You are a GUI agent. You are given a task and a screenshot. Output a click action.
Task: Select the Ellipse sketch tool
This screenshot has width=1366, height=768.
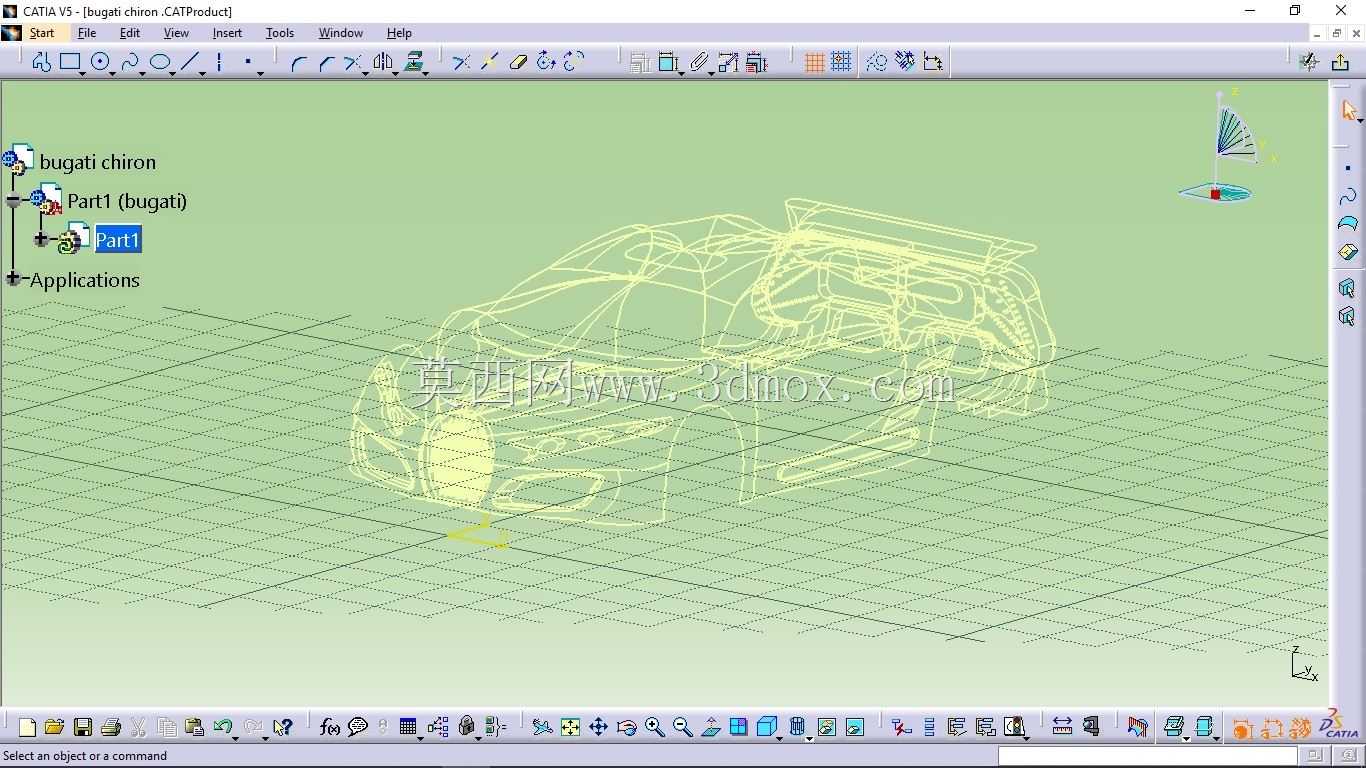tap(160, 62)
